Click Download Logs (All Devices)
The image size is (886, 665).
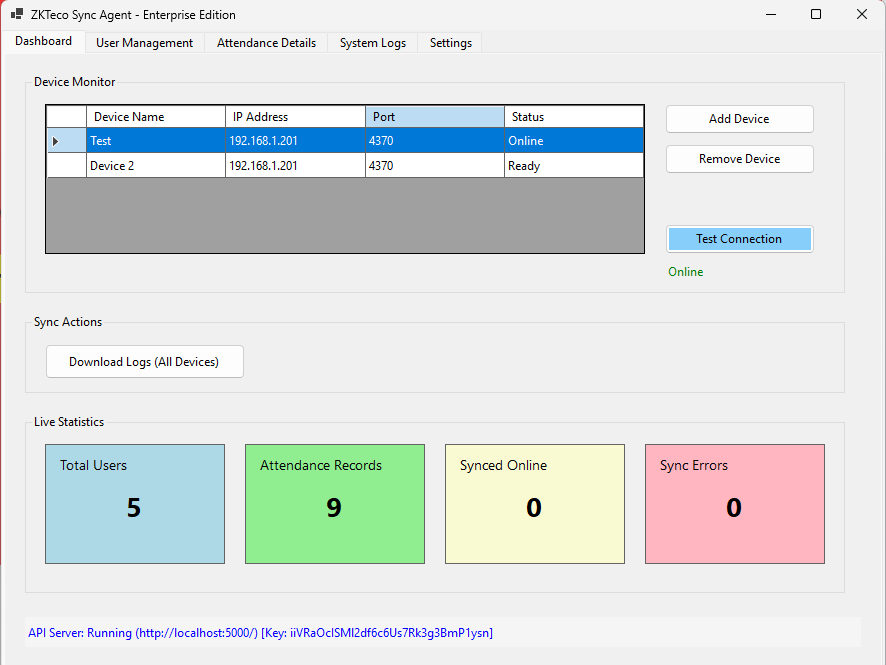pyautogui.click(x=144, y=361)
